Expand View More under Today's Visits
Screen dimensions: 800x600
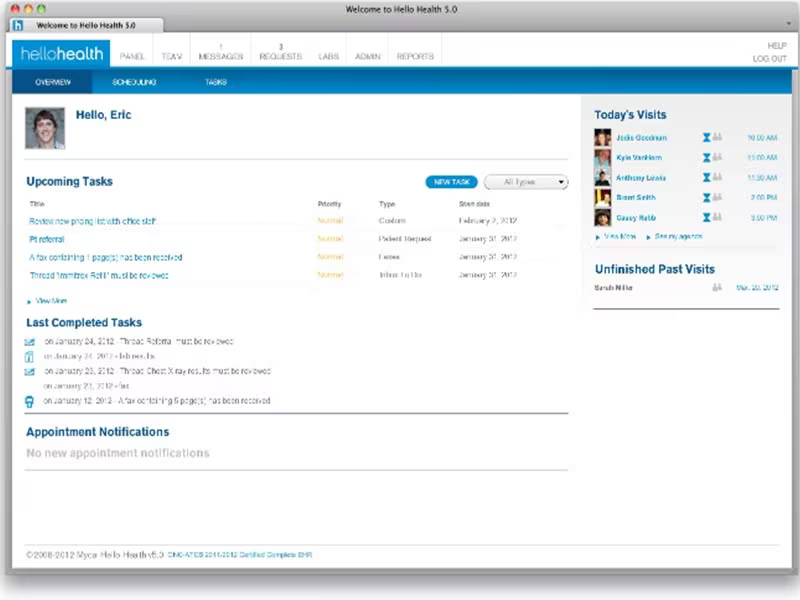tap(616, 236)
